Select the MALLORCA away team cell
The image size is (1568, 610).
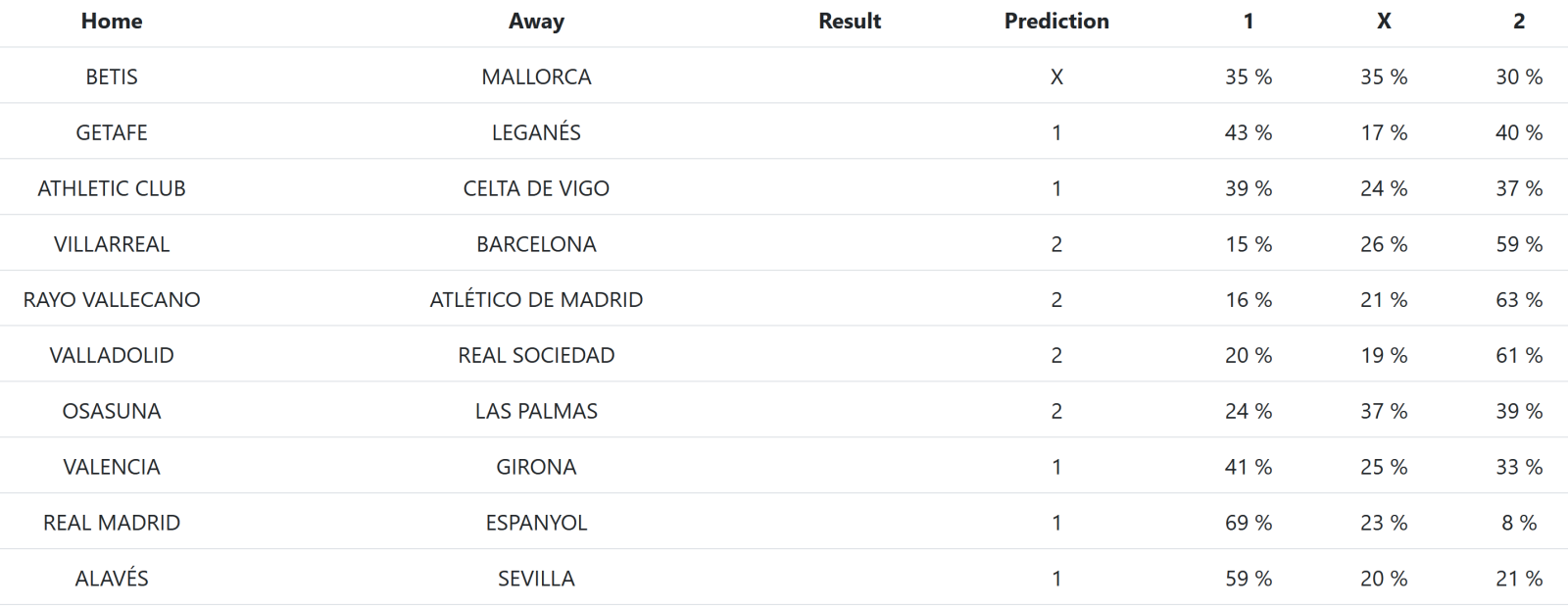[x=536, y=76]
